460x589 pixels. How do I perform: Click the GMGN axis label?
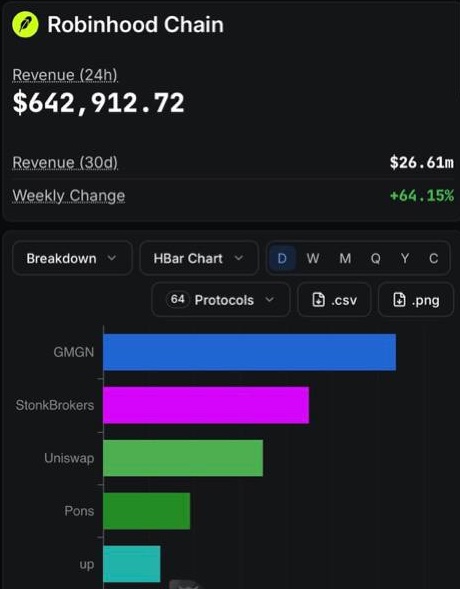(x=74, y=352)
